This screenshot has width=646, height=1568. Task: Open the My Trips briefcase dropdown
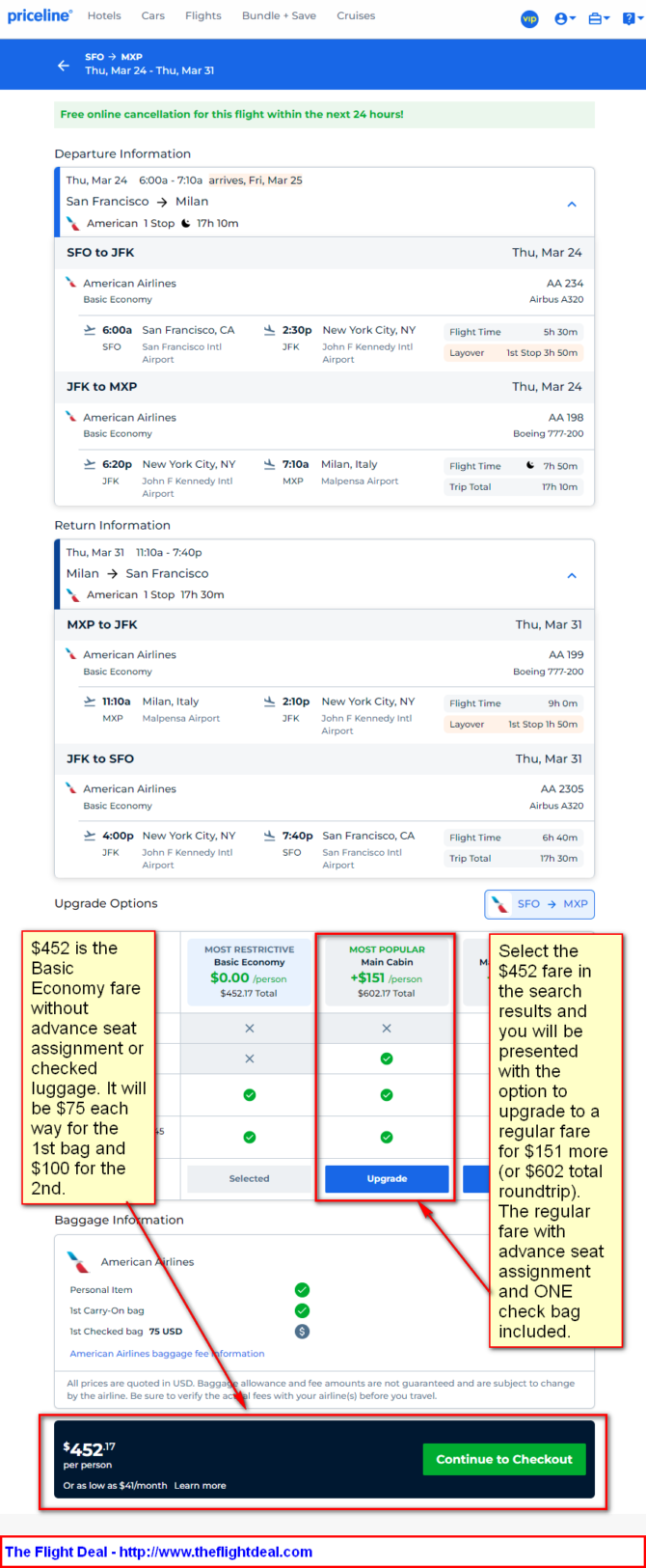(x=599, y=18)
